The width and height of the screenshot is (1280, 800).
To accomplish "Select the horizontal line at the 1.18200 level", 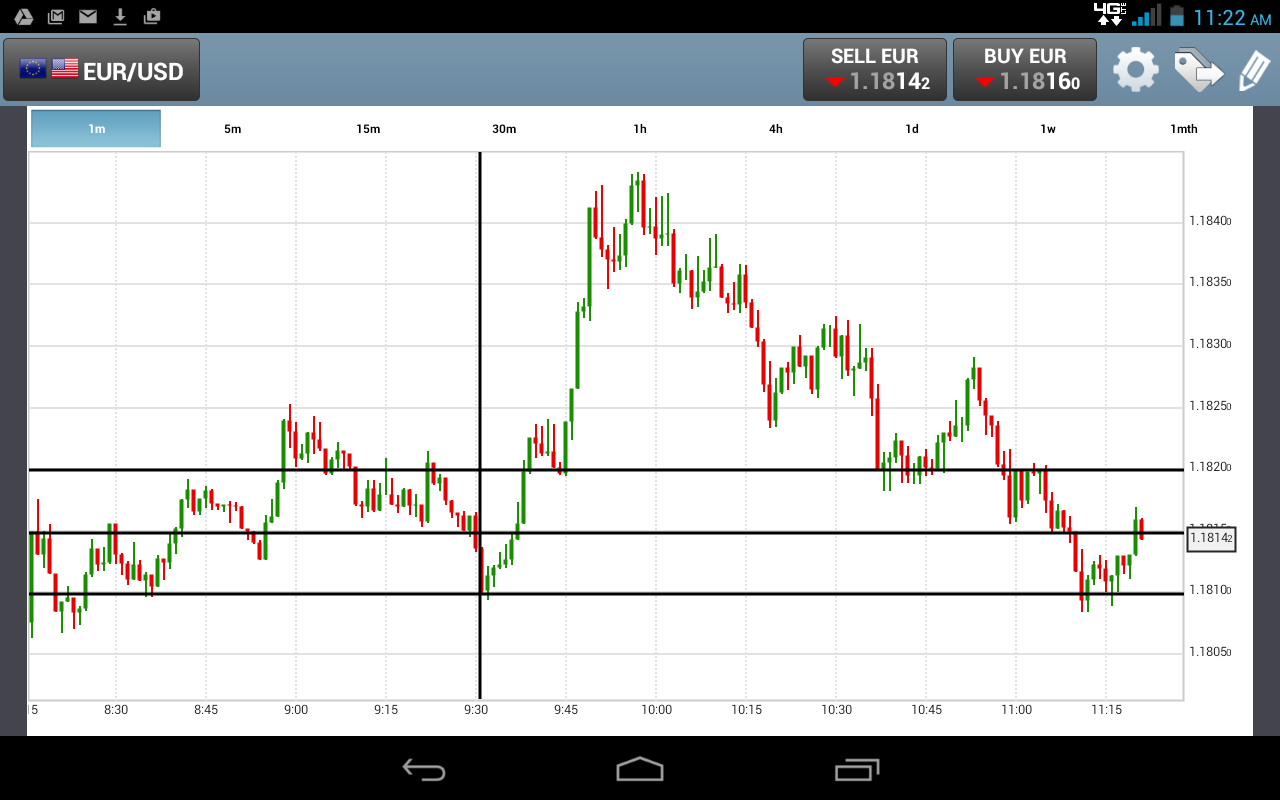I will click(606, 470).
